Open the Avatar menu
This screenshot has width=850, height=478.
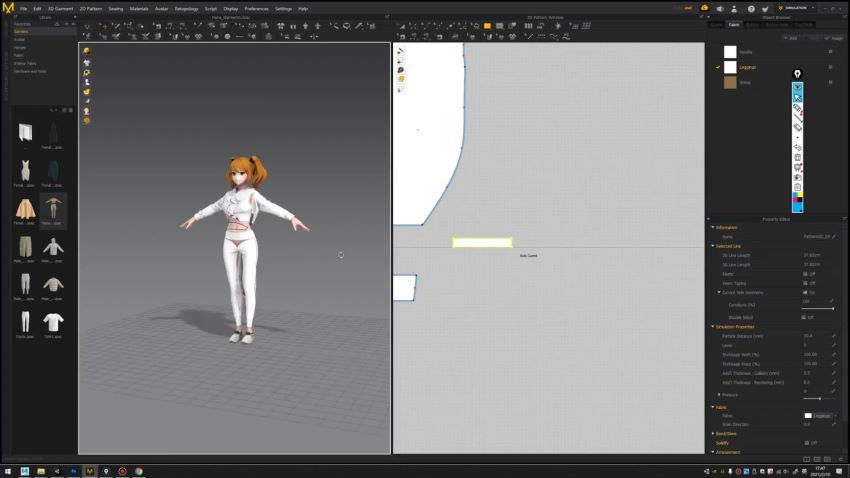162,9
